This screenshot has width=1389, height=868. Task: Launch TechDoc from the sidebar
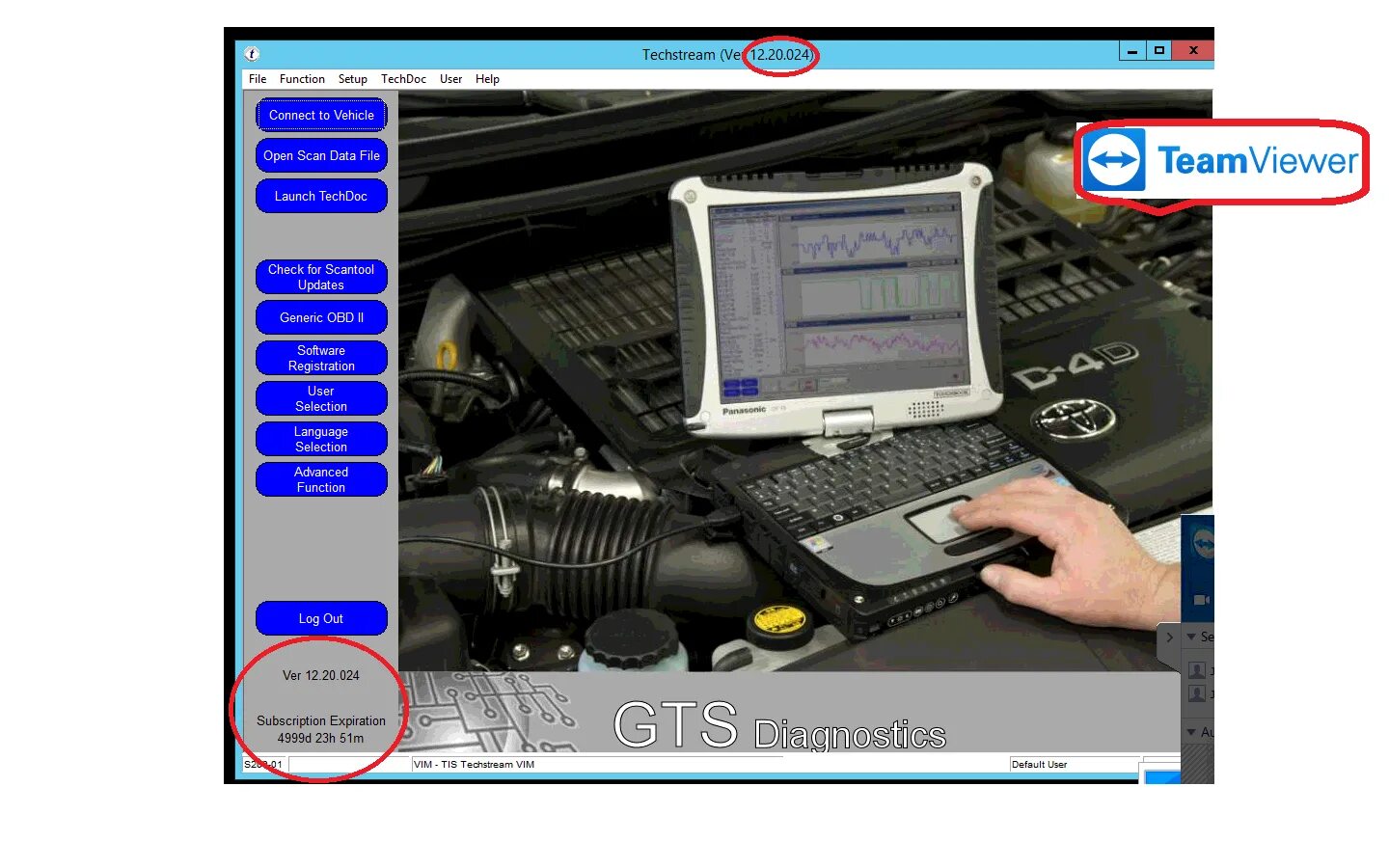pyautogui.click(x=321, y=196)
